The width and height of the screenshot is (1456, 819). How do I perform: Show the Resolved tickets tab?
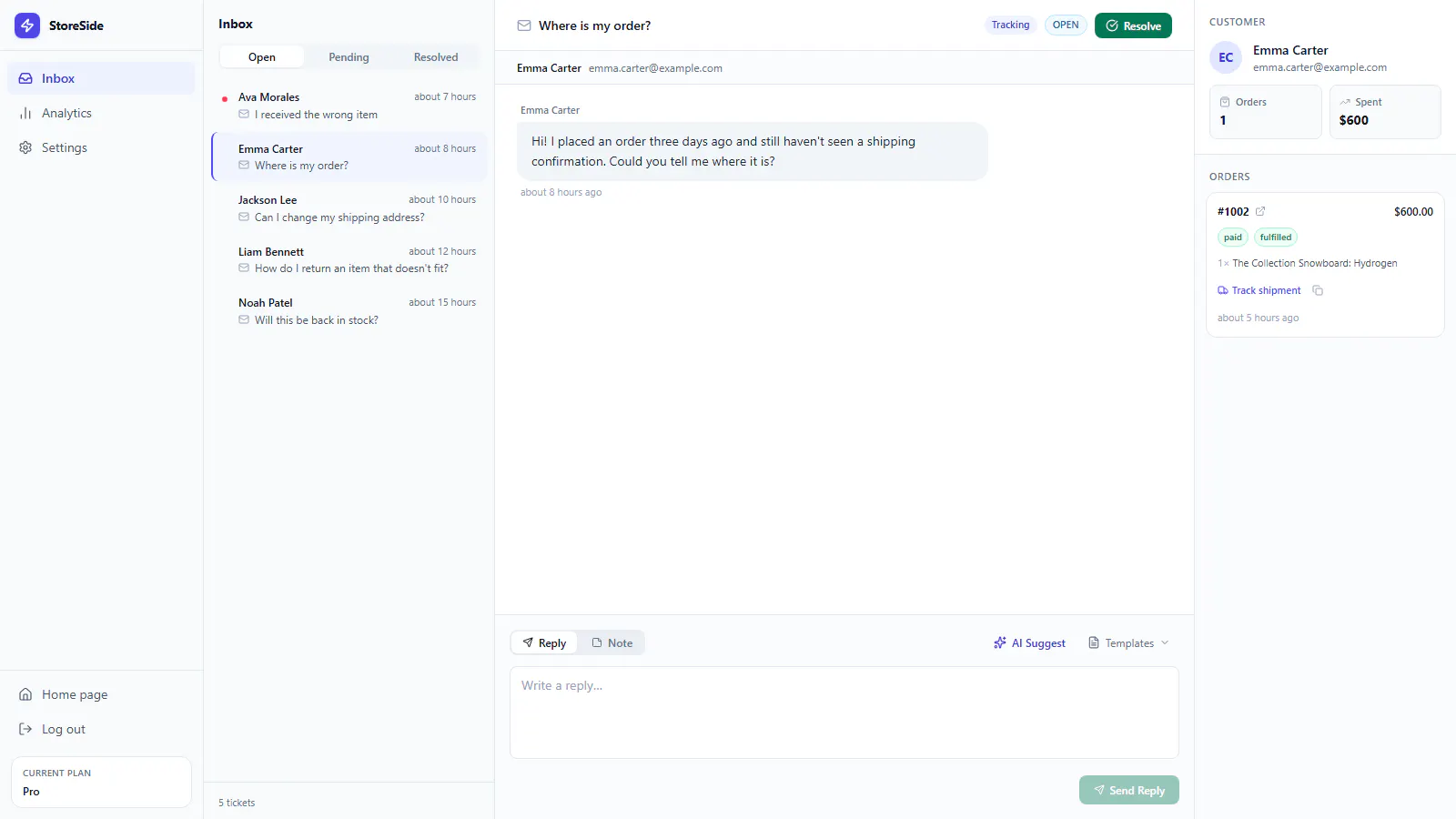pos(436,57)
